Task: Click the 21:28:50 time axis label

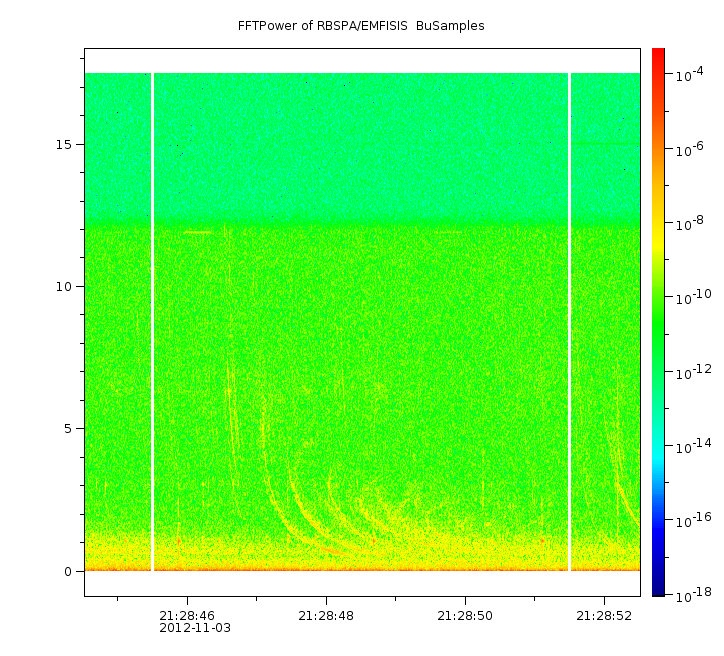Action: pos(465,616)
